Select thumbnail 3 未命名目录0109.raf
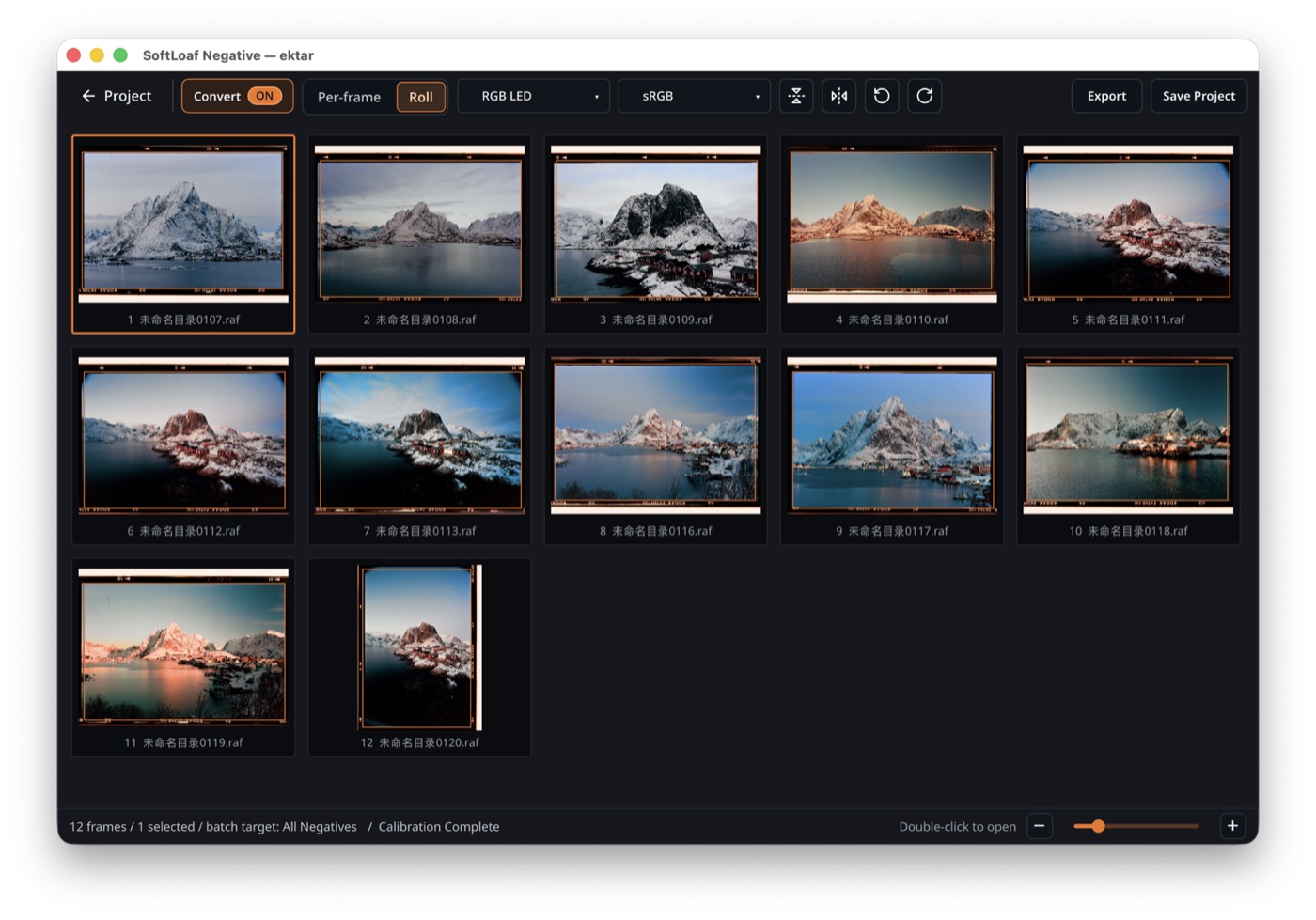This screenshot has height=920, width=1316. pos(656,234)
